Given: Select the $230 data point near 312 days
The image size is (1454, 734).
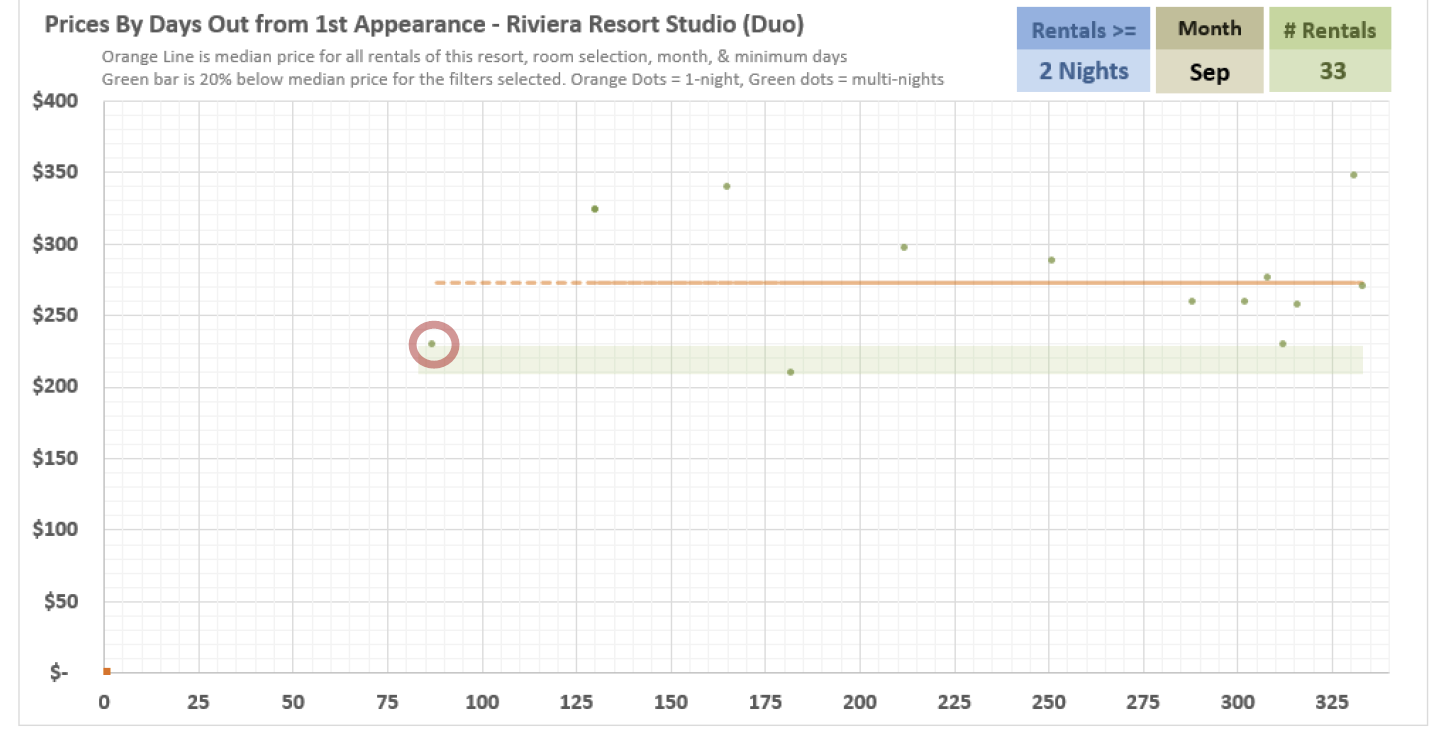Looking at the screenshot, I should (1283, 344).
